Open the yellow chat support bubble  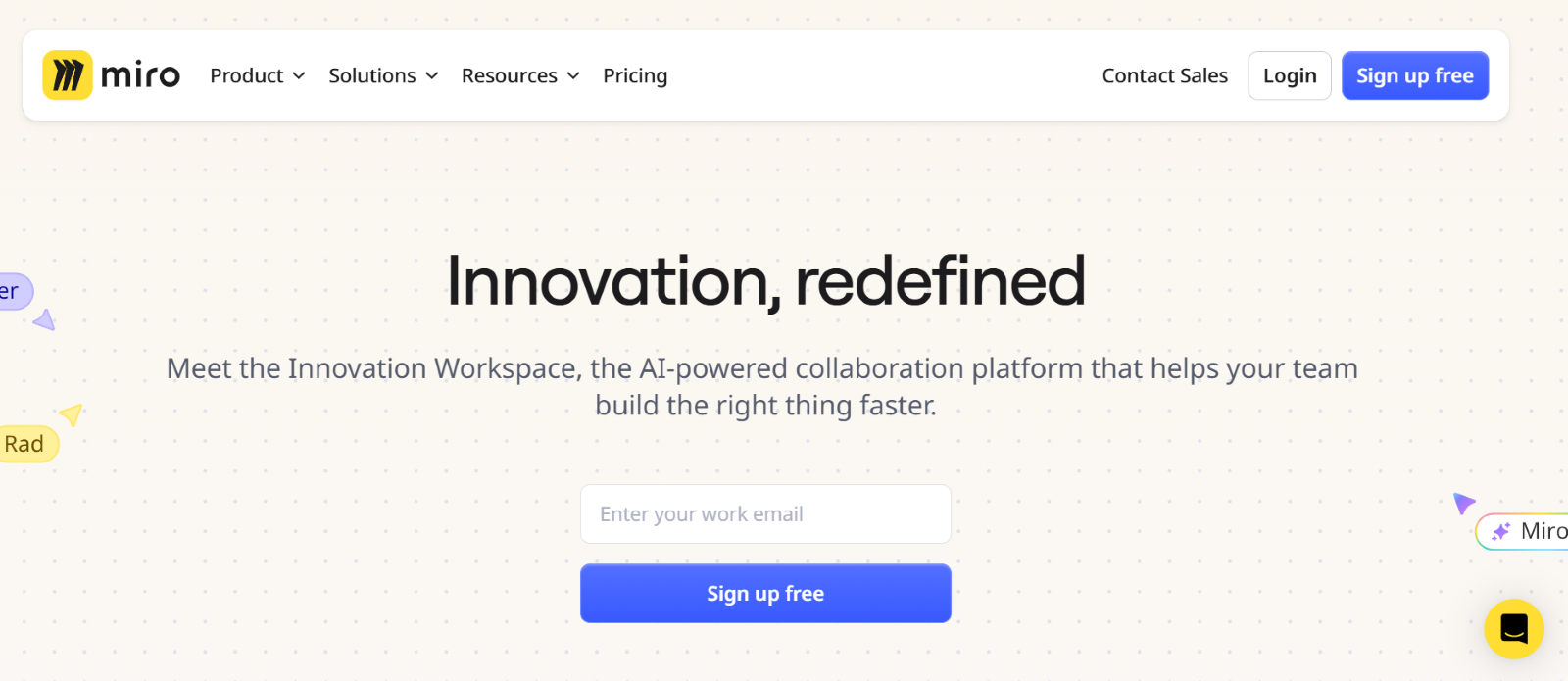1513,629
